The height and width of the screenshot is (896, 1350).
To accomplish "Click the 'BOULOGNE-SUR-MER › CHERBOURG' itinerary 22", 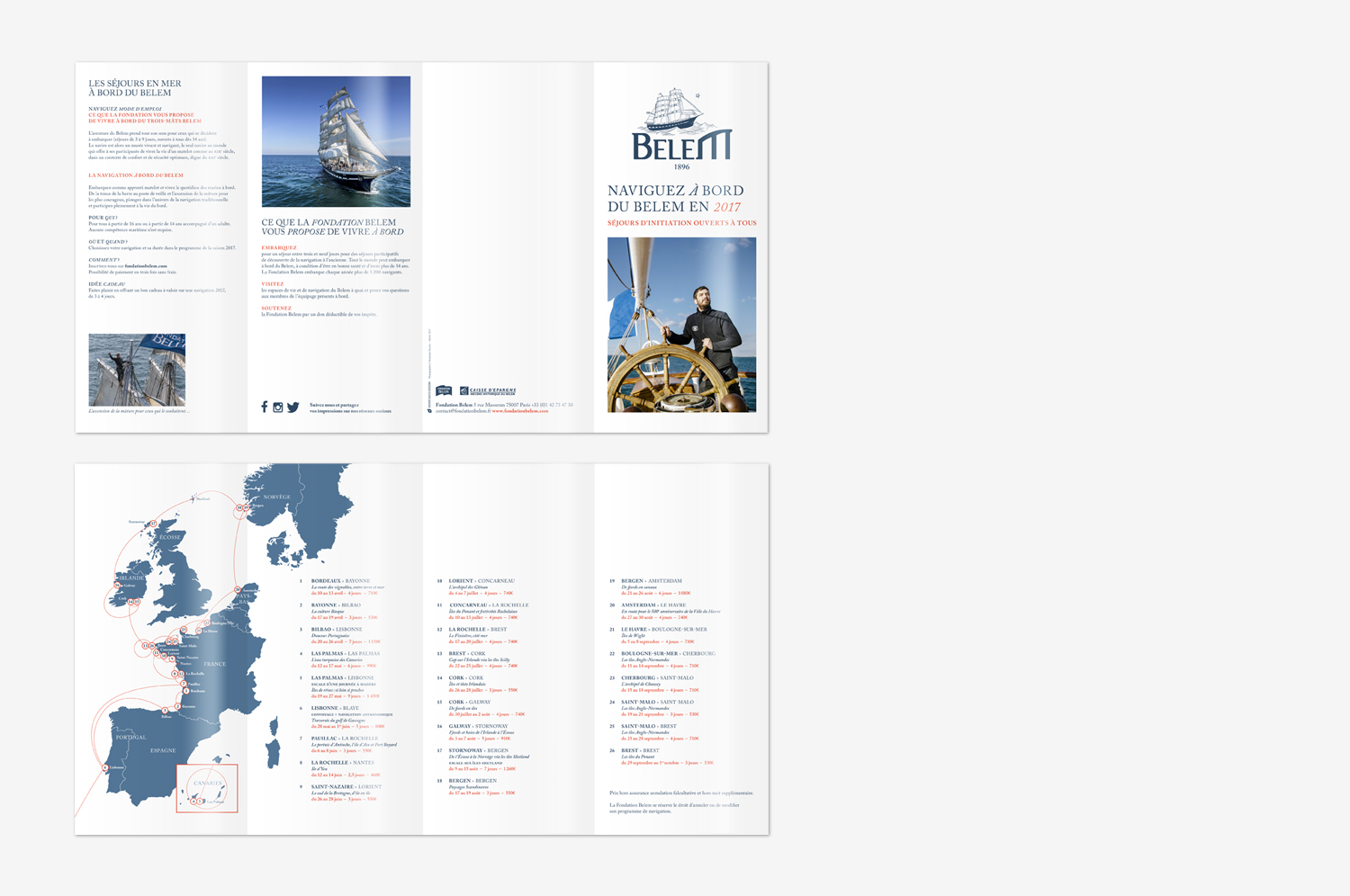I will [668, 654].
